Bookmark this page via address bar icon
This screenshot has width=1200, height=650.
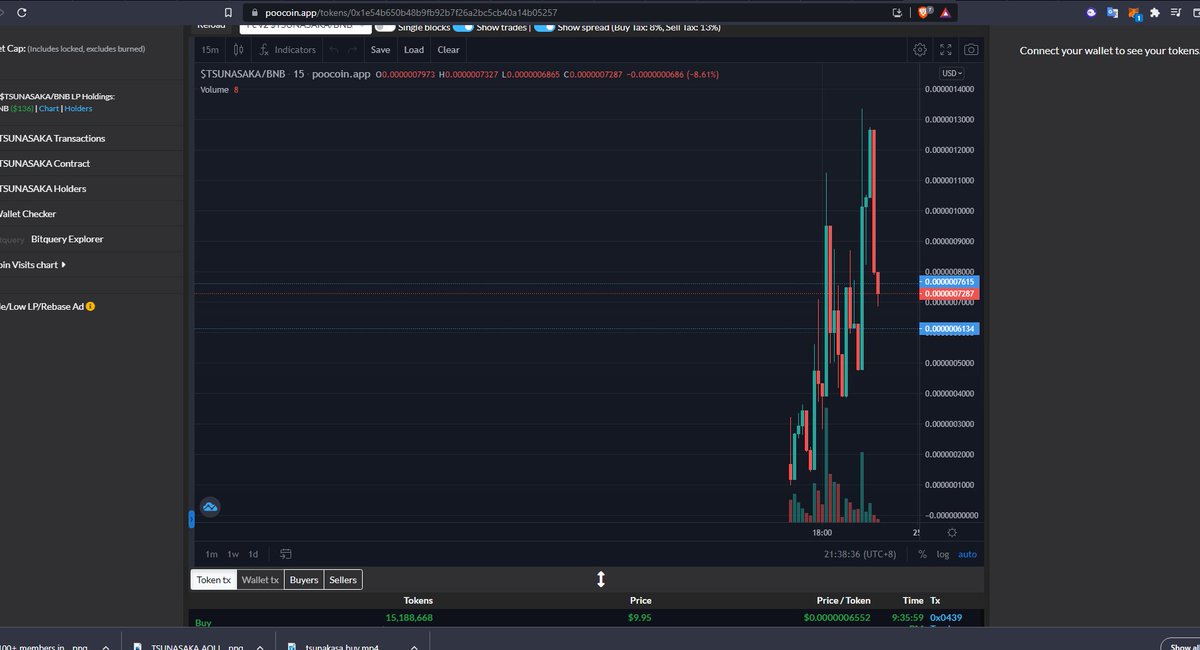tap(228, 12)
